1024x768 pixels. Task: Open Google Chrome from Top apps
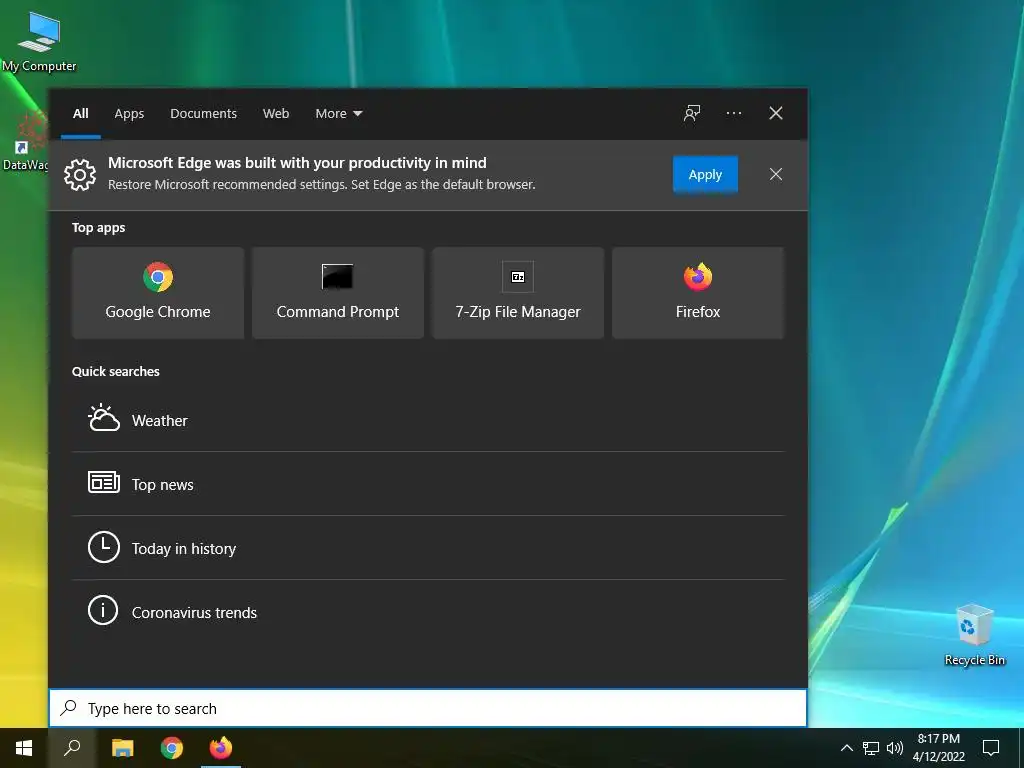[x=158, y=293]
